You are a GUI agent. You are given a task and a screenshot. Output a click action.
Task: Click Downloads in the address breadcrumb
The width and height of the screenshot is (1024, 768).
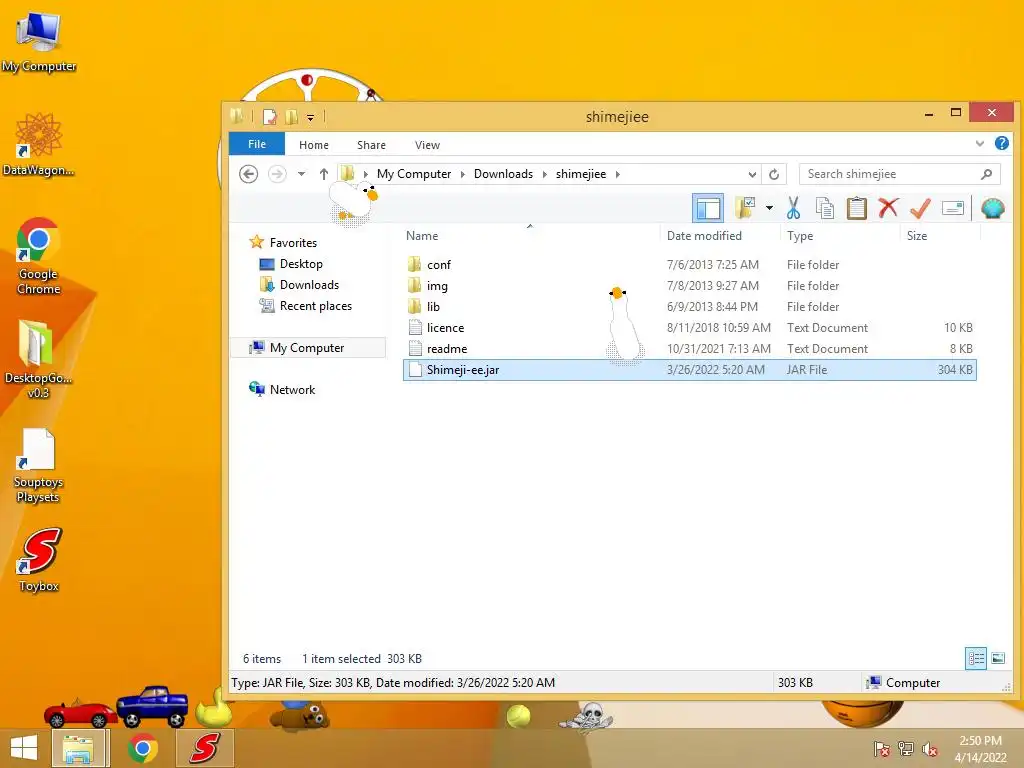pyautogui.click(x=503, y=174)
